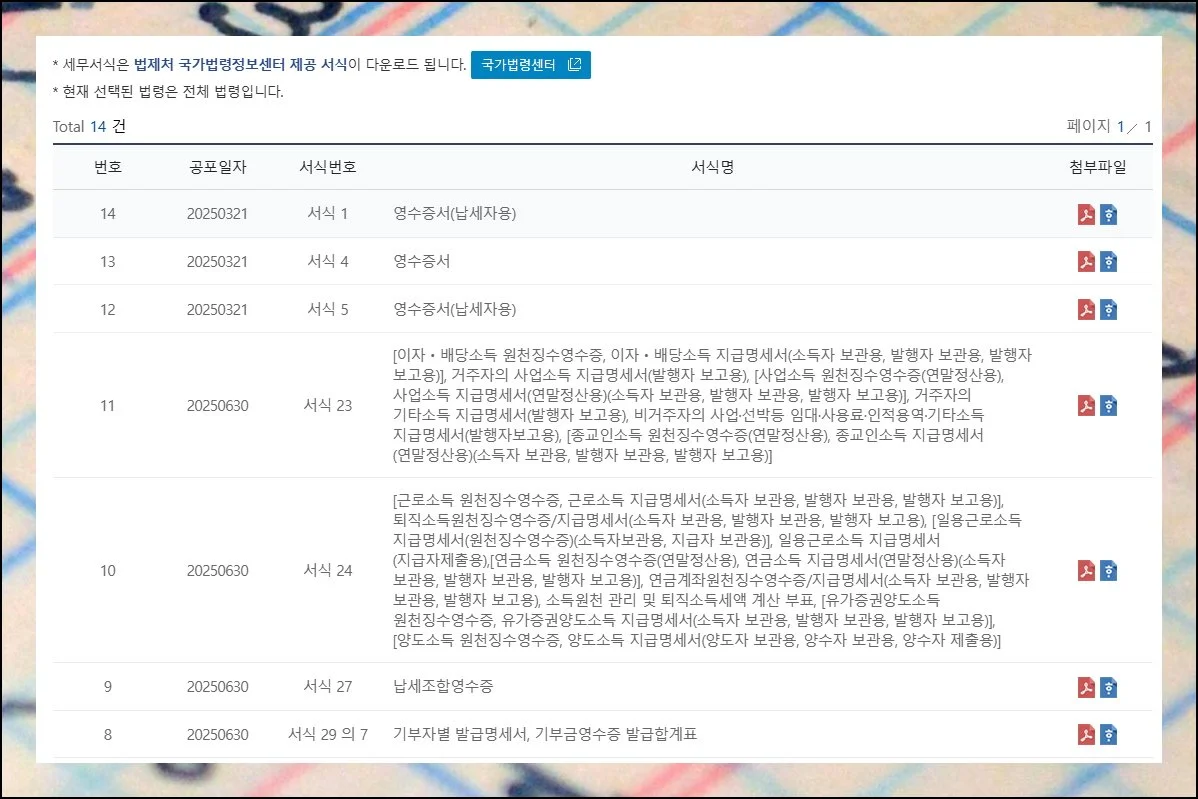This screenshot has width=1198, height=799.
Task: Download PDF for 서식 29 의 7
Action: [1086, 735]
